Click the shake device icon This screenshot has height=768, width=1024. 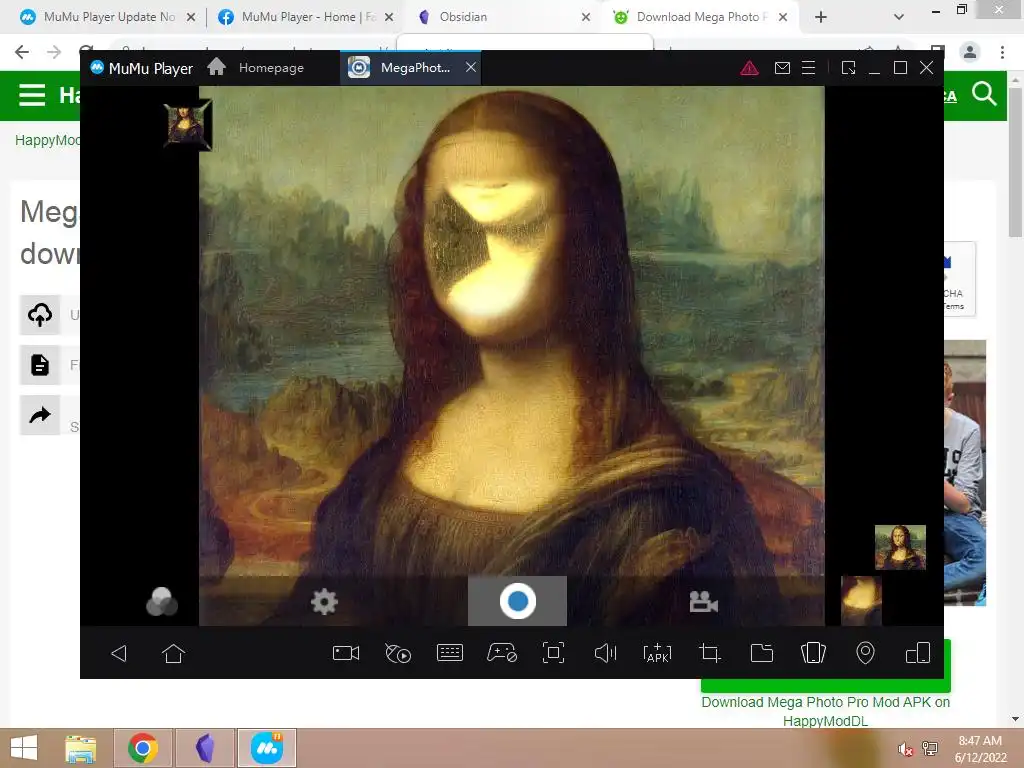[813, 653]
